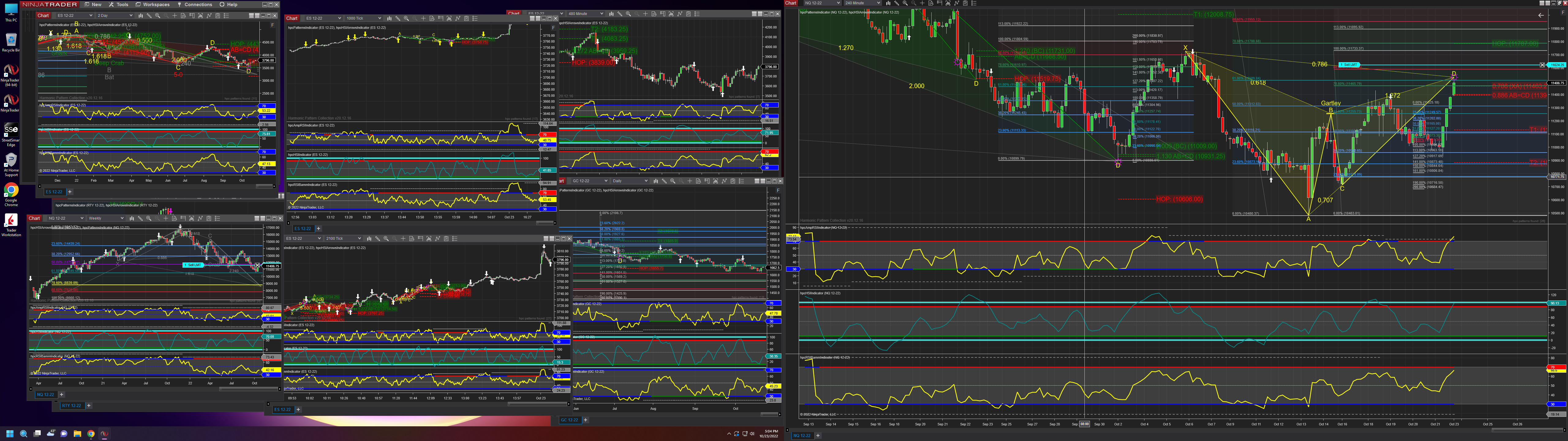Screen dimensions: 1568x441
Task: Add new tab next to RTY 12-22 tab
Action: pos(89,405)
